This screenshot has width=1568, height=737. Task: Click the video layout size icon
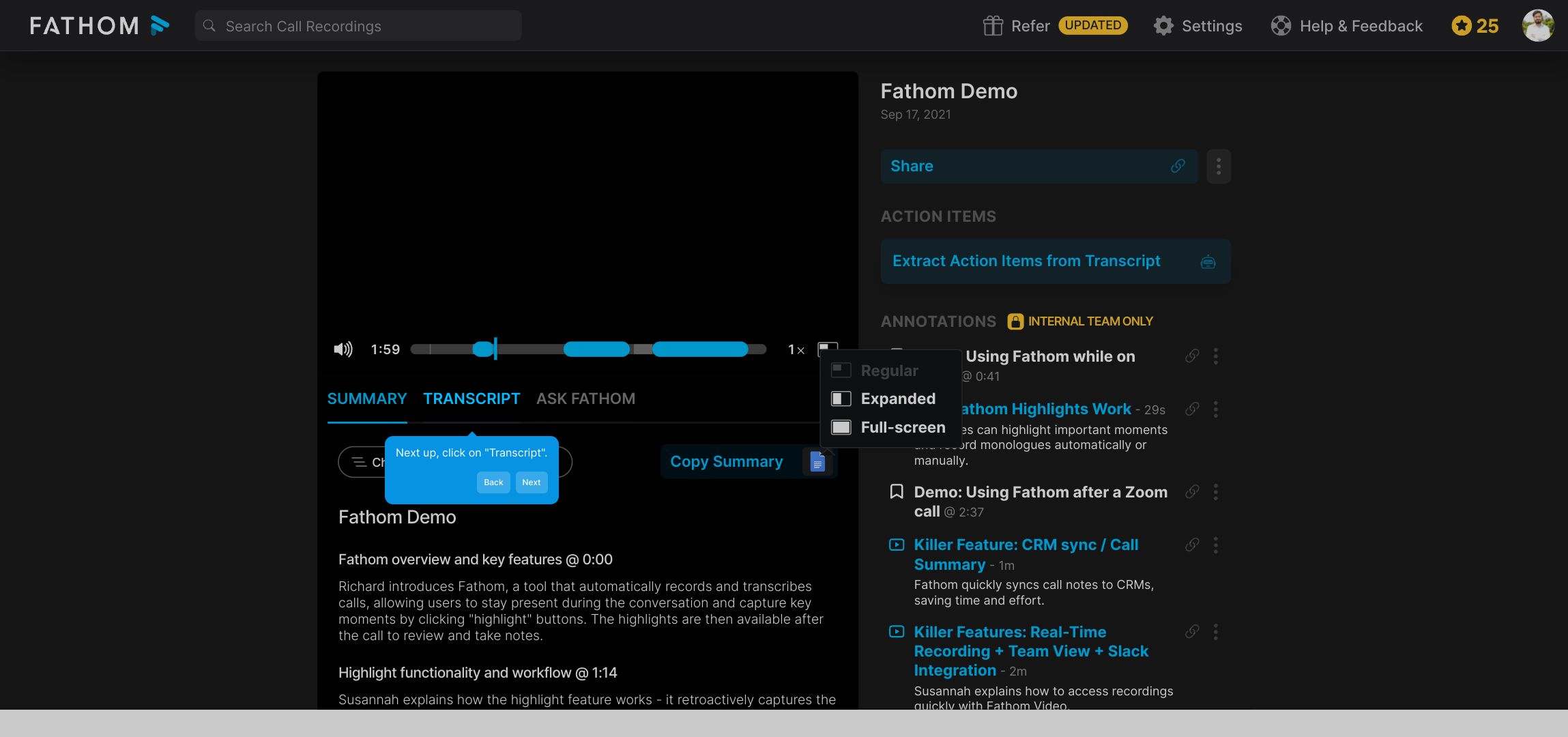pyautogui.click(x=828, y=349)
